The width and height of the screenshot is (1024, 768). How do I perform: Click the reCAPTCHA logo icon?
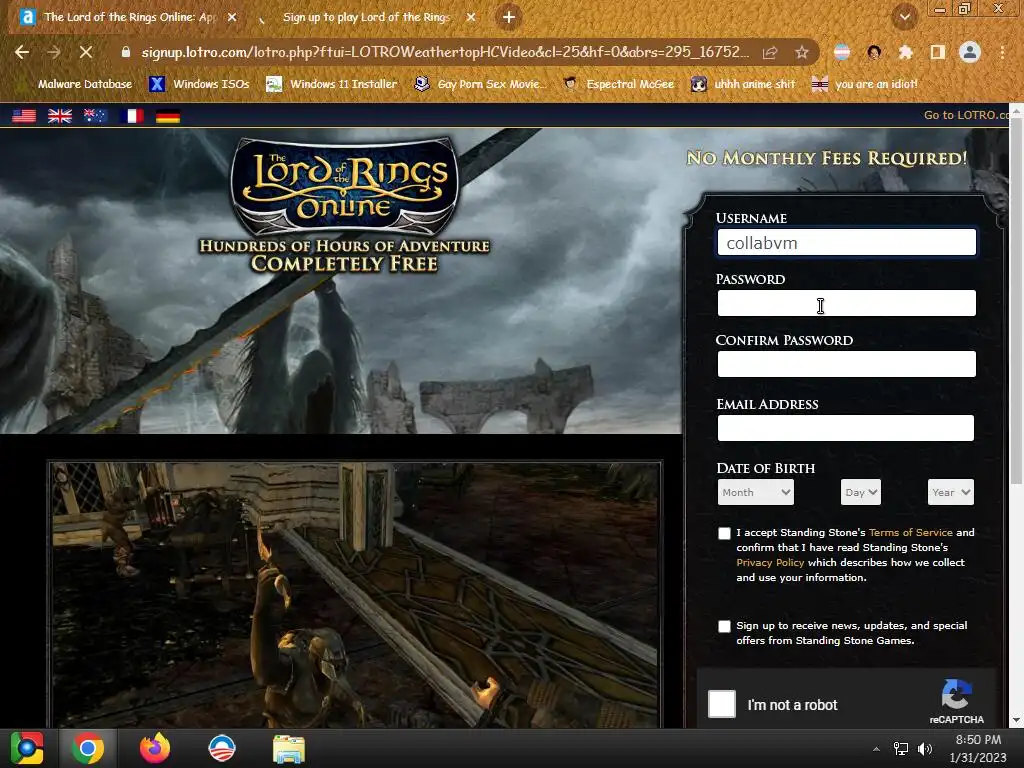pos(957,695)
